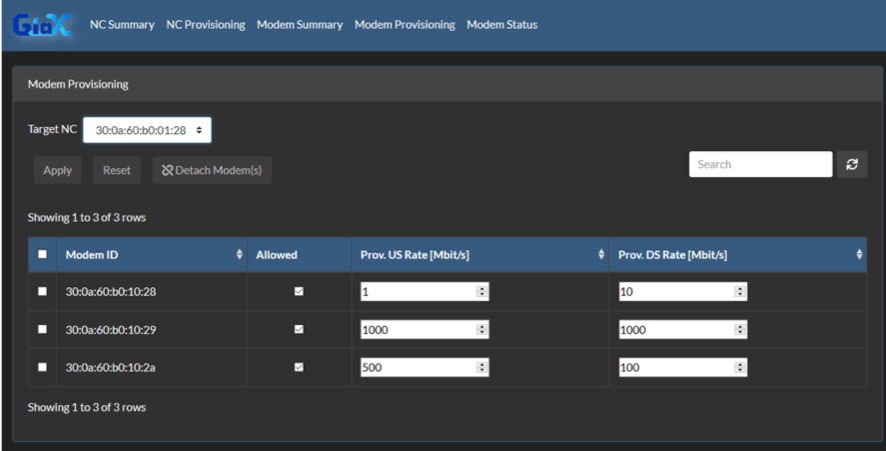Sort by Prov. US Rate arrows
886x451 pixels.
point(601,254)
